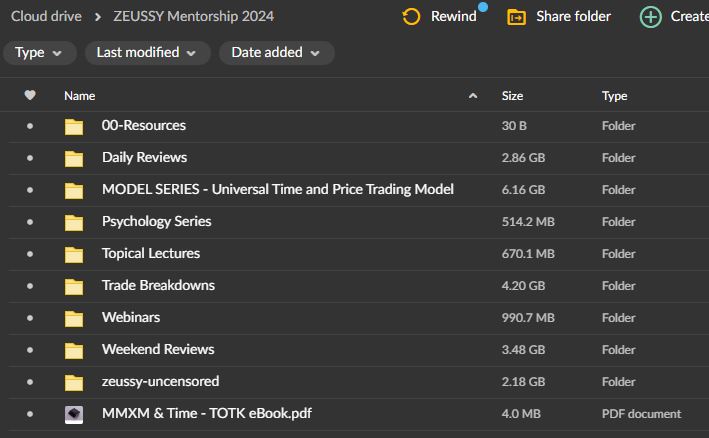Toggle favorite dot for Psychology Series
This screenshot has width=709, height=438.
[30, 222]
